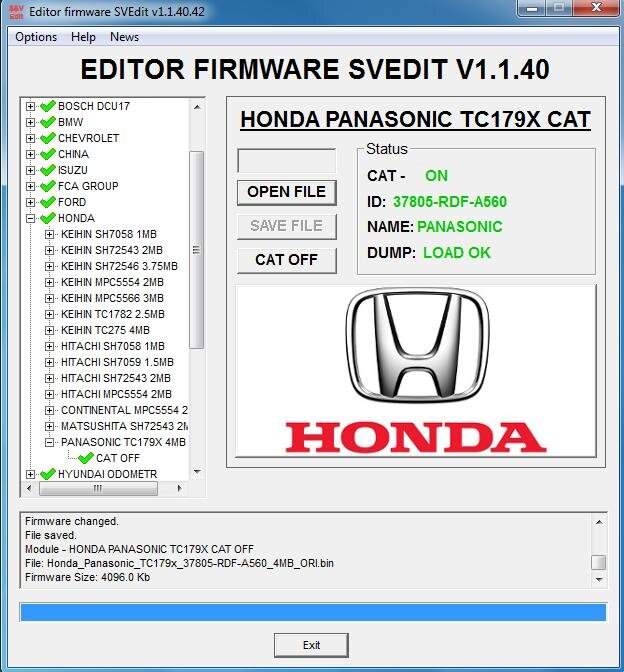Viewport: 624px width, 672px height.
Task: Select the KEIHIN SH72546 3.75MB tree item
Action: click(119, 266)
